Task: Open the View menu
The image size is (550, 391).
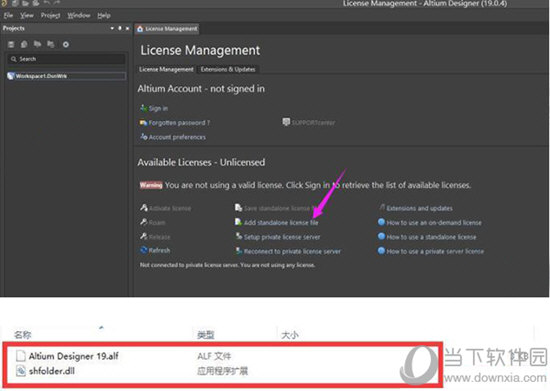Action: [27, 15]
